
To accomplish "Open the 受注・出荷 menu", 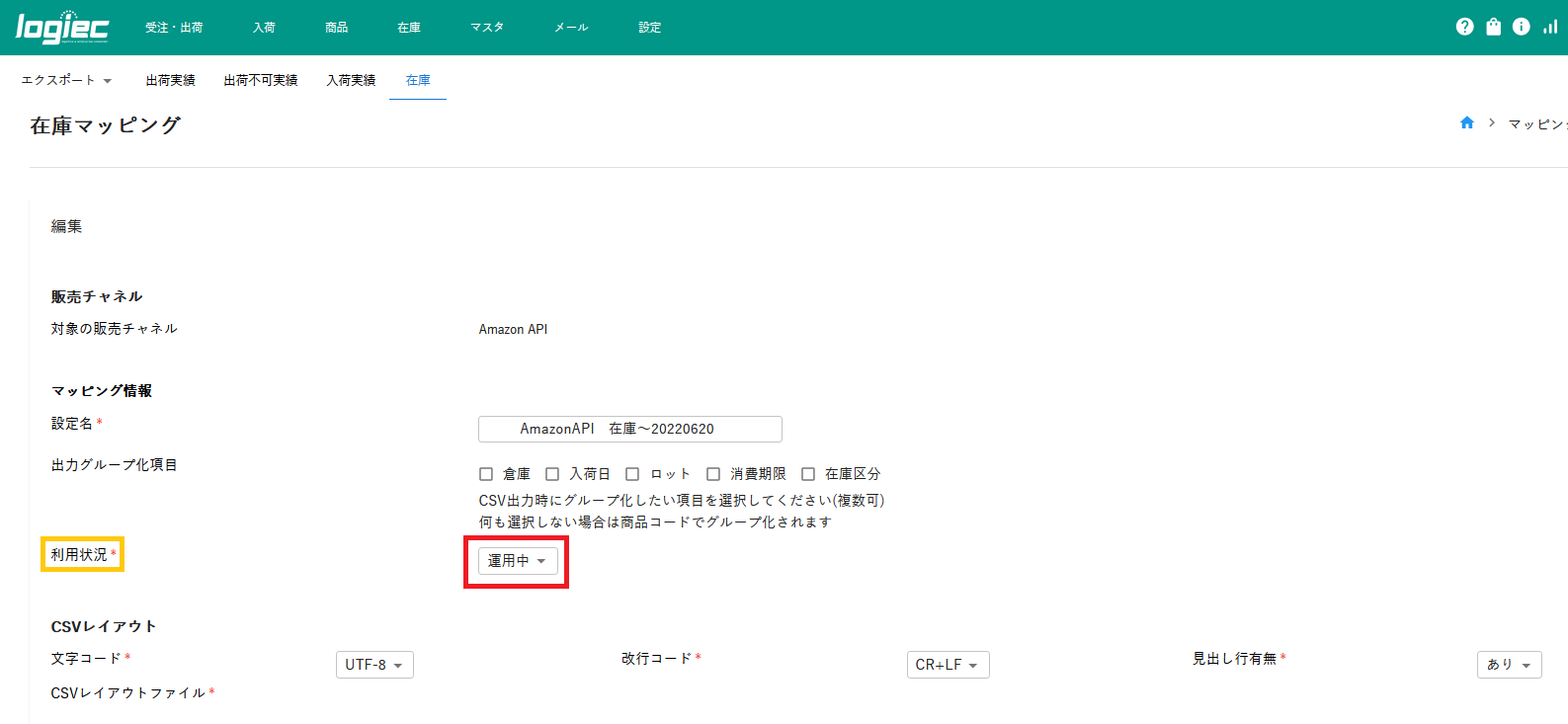I will 174,28.
